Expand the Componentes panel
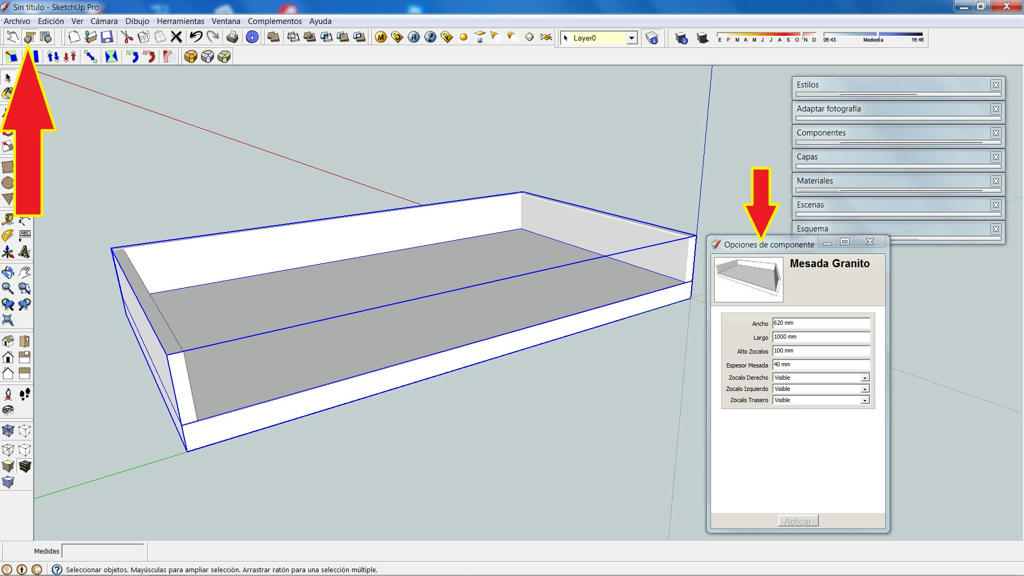Viewport: 1024px width, 576px height. pyautogui.click(x=891, y=133)
